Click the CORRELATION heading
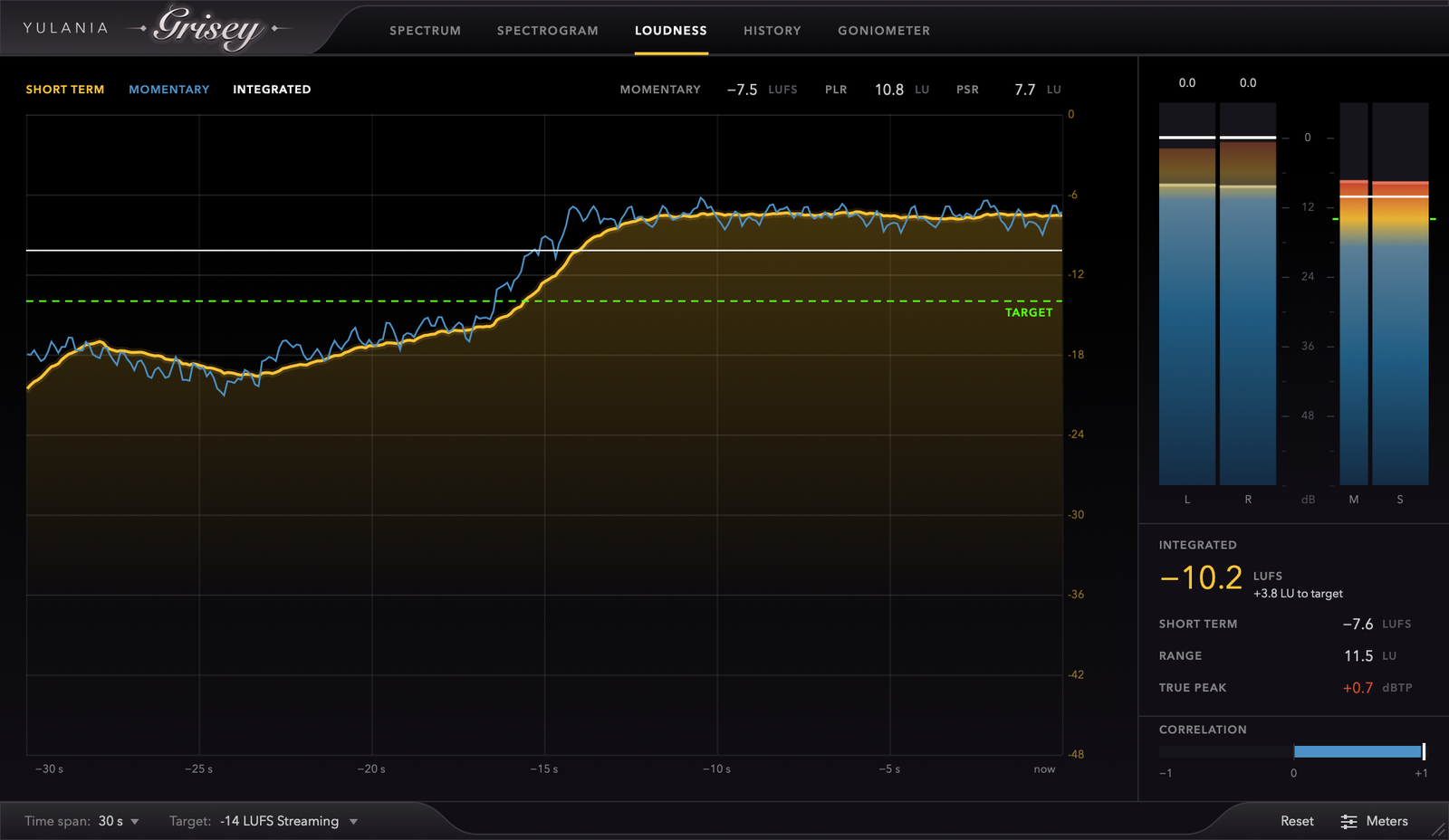This screenshot has width=1449, height=840. pos(1203,730)
